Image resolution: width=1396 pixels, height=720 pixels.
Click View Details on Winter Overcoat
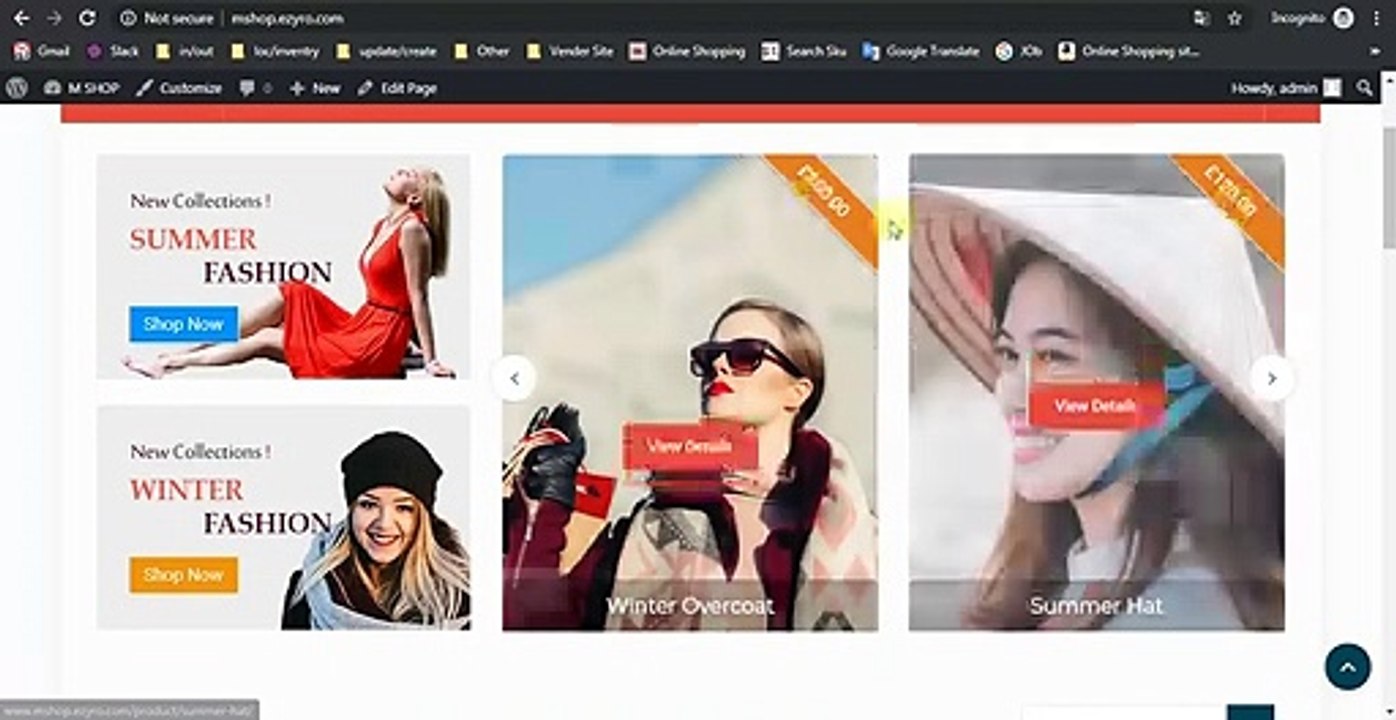[690, 446]
